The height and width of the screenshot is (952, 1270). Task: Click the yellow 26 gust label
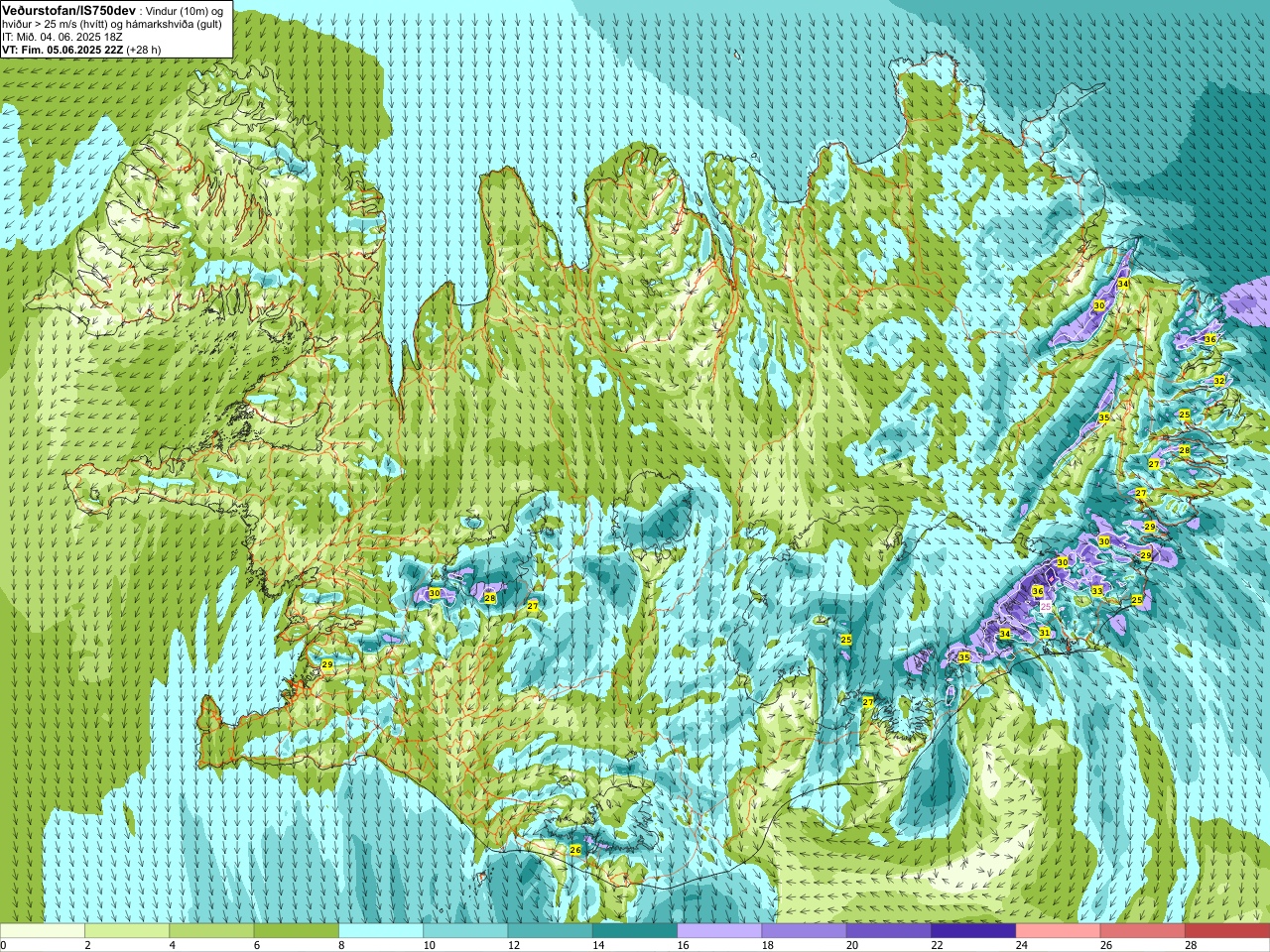[575, 850]
